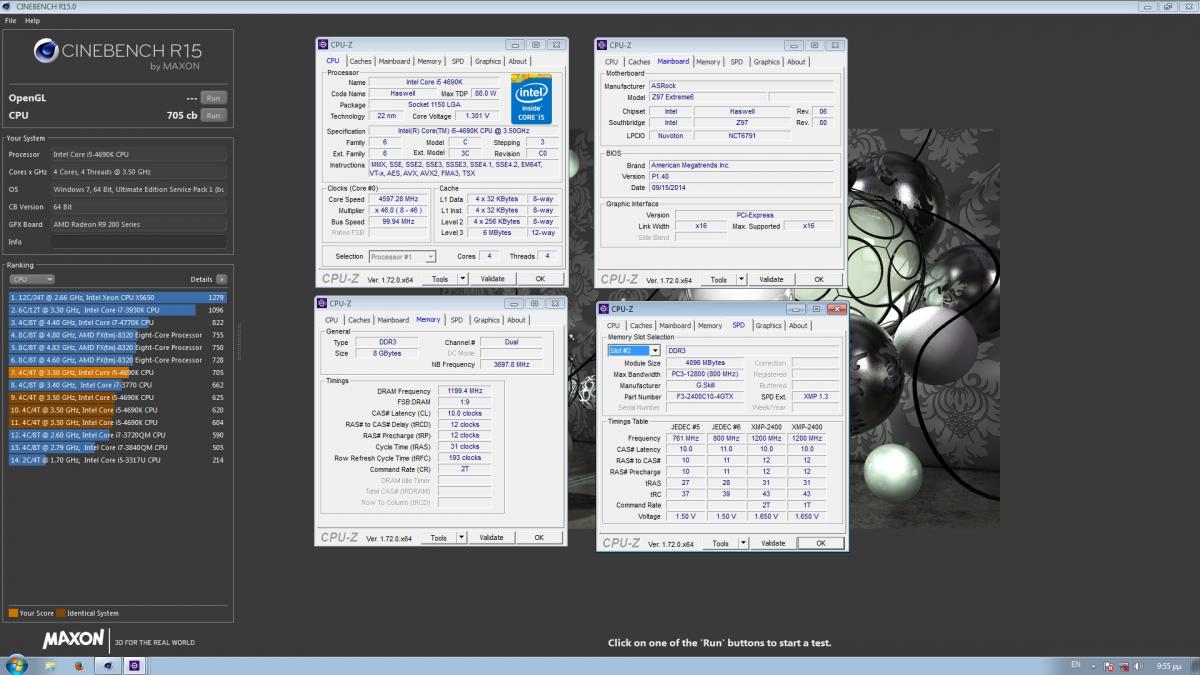This screenshot has height=675, width=1200.
Task: Select the Core i7-3770 ranking row
Action: pyautogui.click(x=118, y=385)
